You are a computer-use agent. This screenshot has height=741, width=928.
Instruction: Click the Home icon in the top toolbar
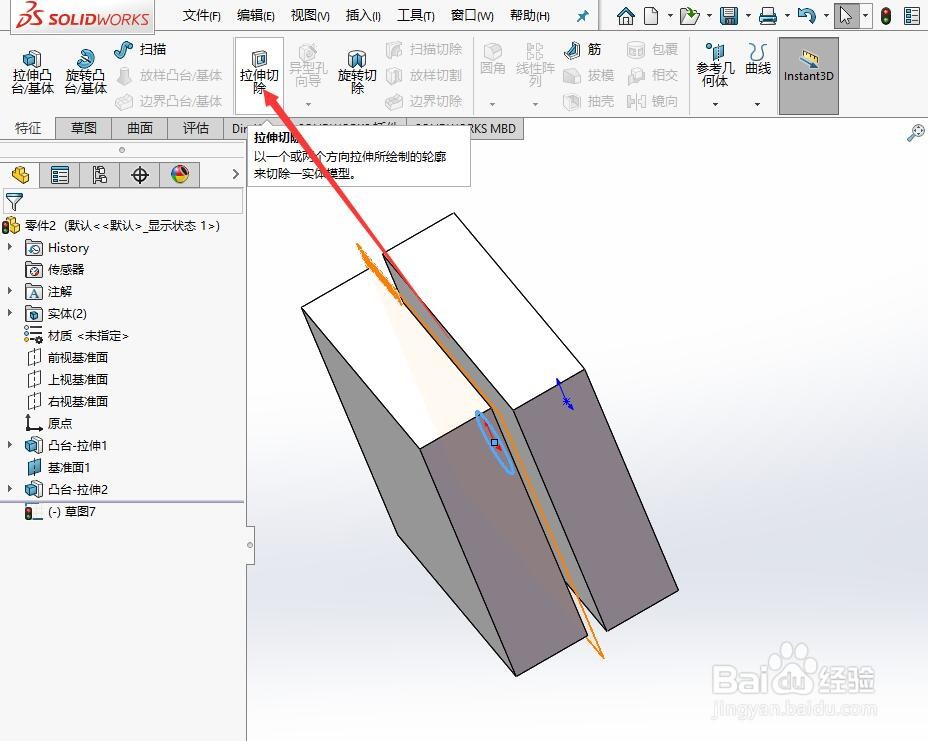click(625, 16)
